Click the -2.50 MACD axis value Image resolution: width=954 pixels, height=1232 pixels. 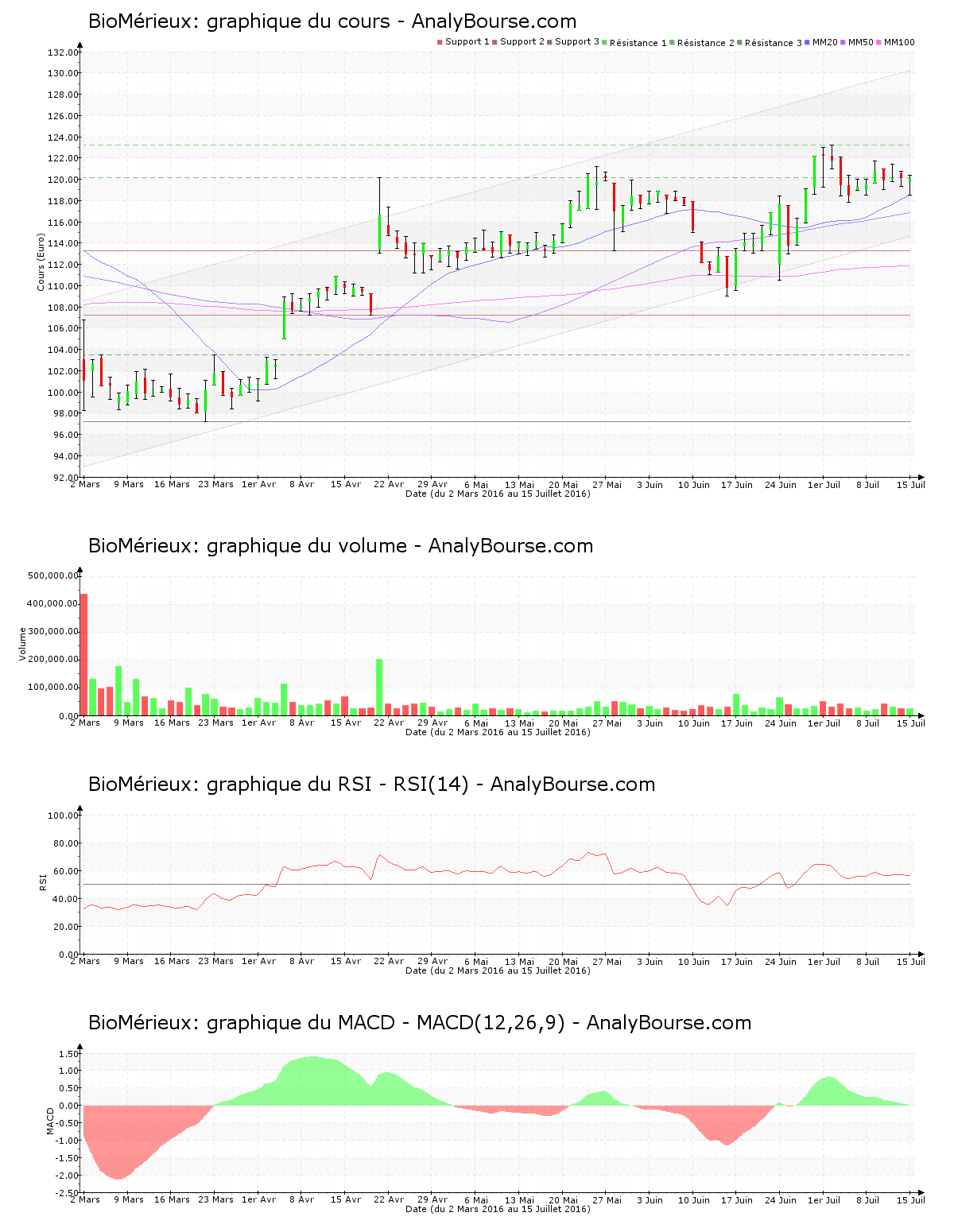67,1193
